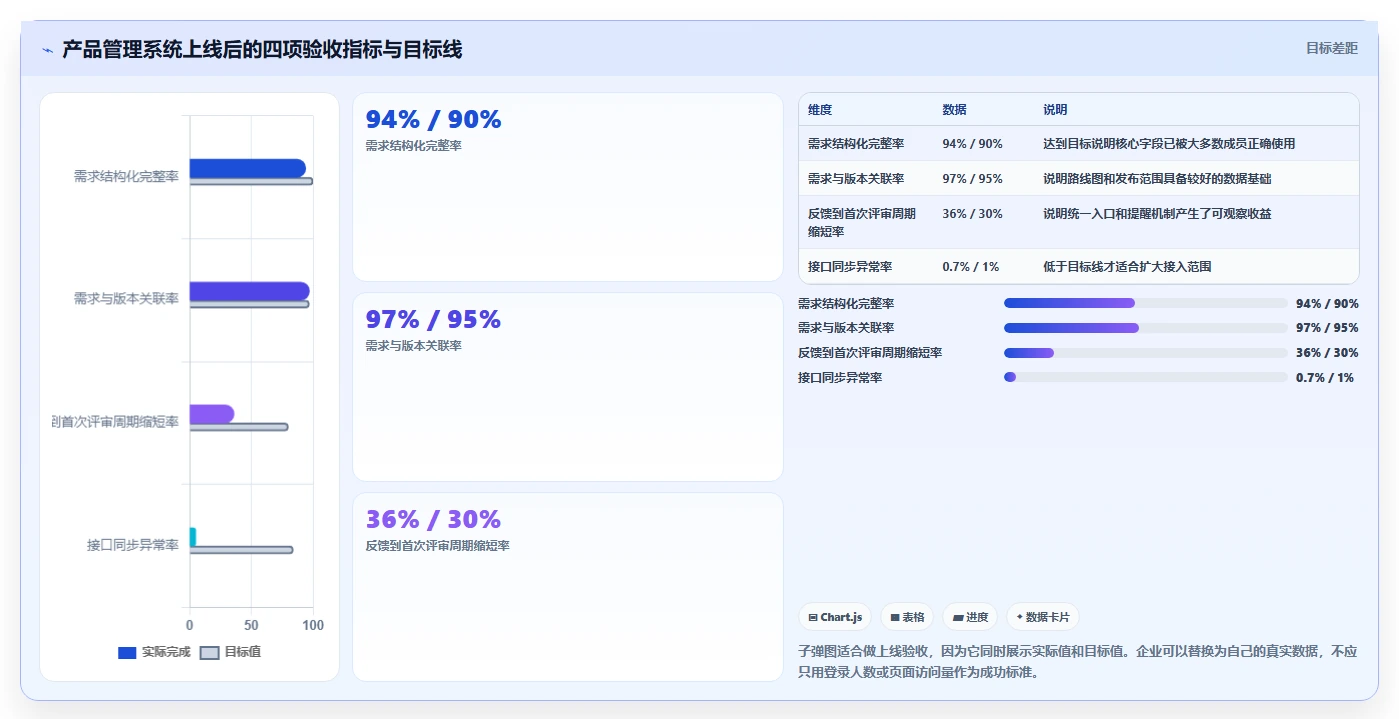1399x719 pixels.
Task: Click the 接口同步异常率 progress bar
Action: click(x=1146, y=378)
